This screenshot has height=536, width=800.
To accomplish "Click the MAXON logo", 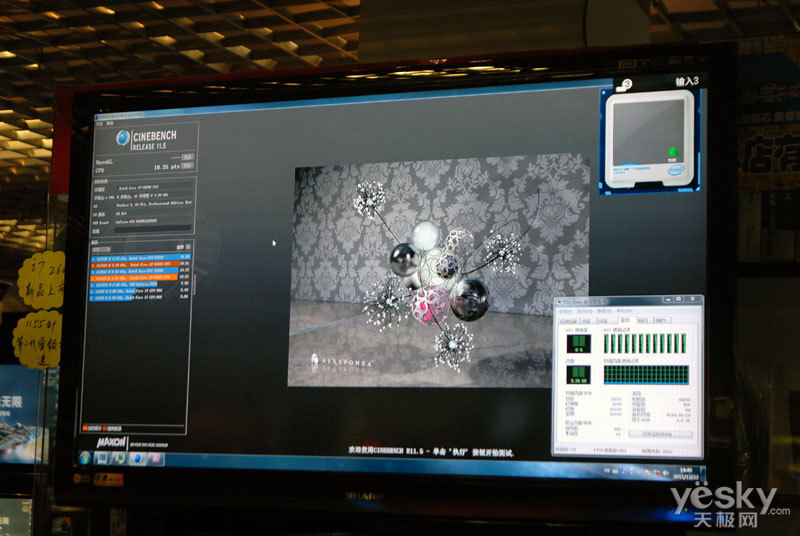I will [111, 442].
